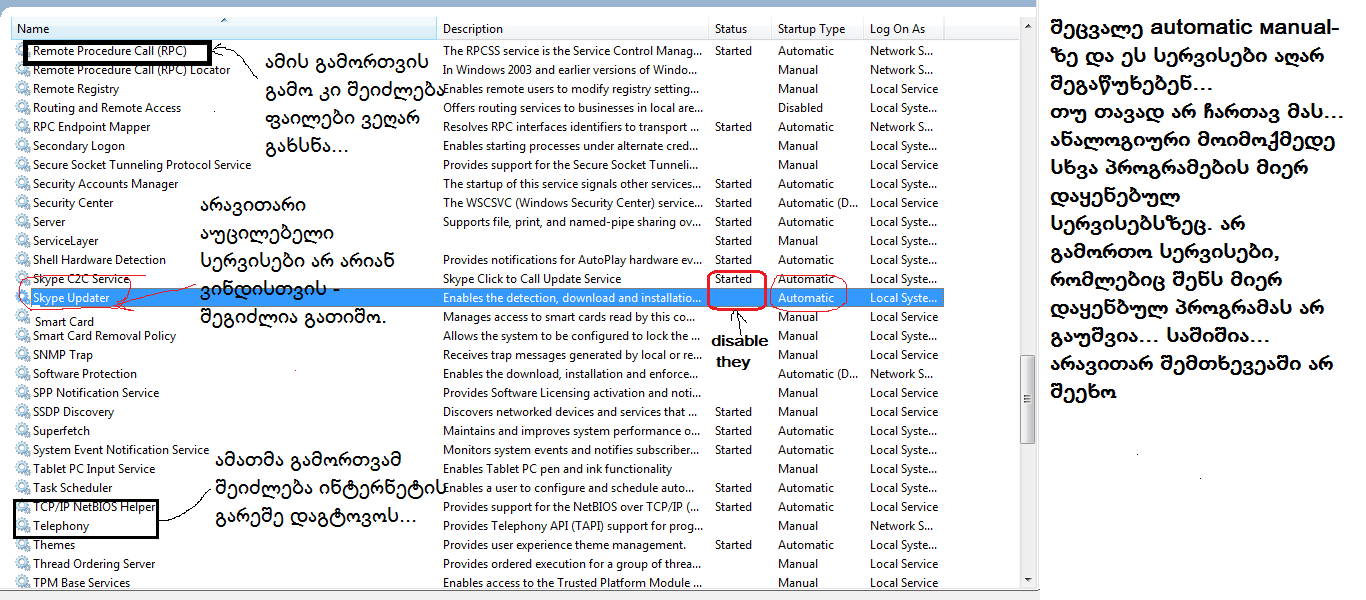Image resolution: width=1366 pixels, height=600 pixels.
Task: Select the Software Protection service
Action: (85, 374)
